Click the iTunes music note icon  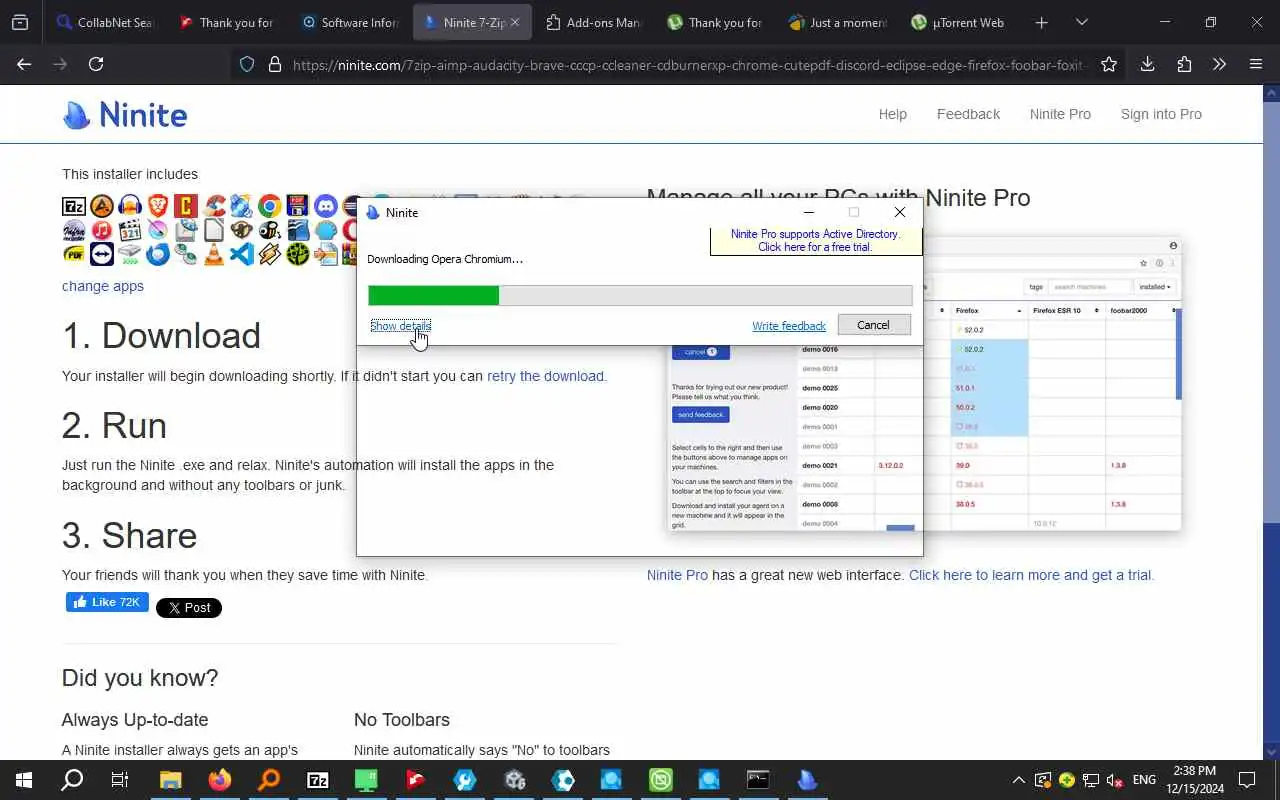click(x=102, y=231)
